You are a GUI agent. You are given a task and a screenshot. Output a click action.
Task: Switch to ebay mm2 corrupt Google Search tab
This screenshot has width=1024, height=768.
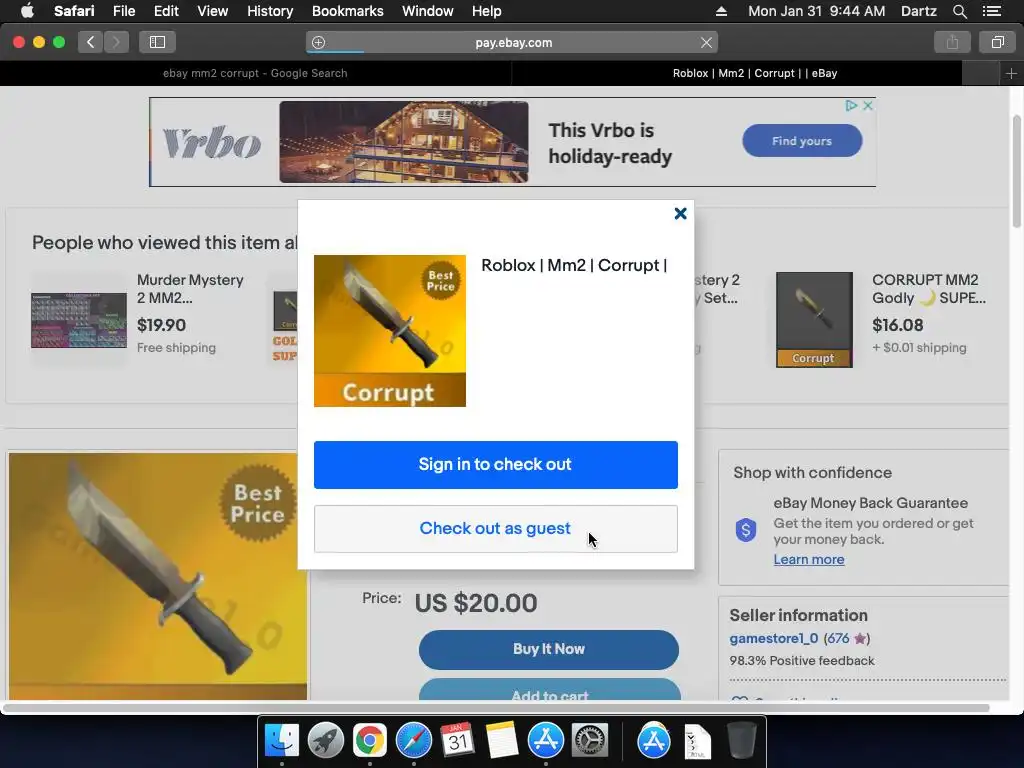pyautogui.click(x=255, y=73)
